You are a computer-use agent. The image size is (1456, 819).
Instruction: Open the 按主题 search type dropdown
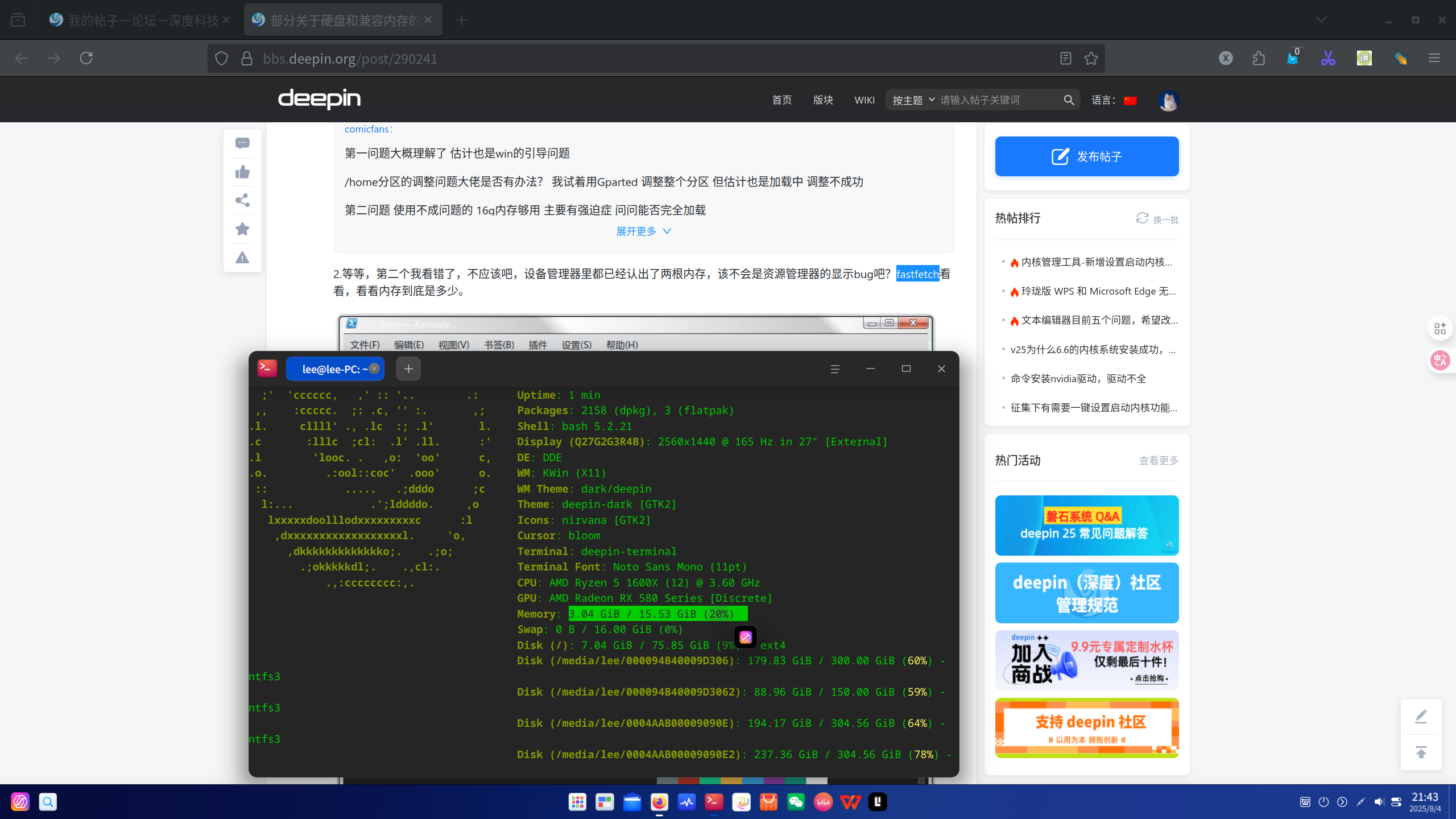click(913, 100)
